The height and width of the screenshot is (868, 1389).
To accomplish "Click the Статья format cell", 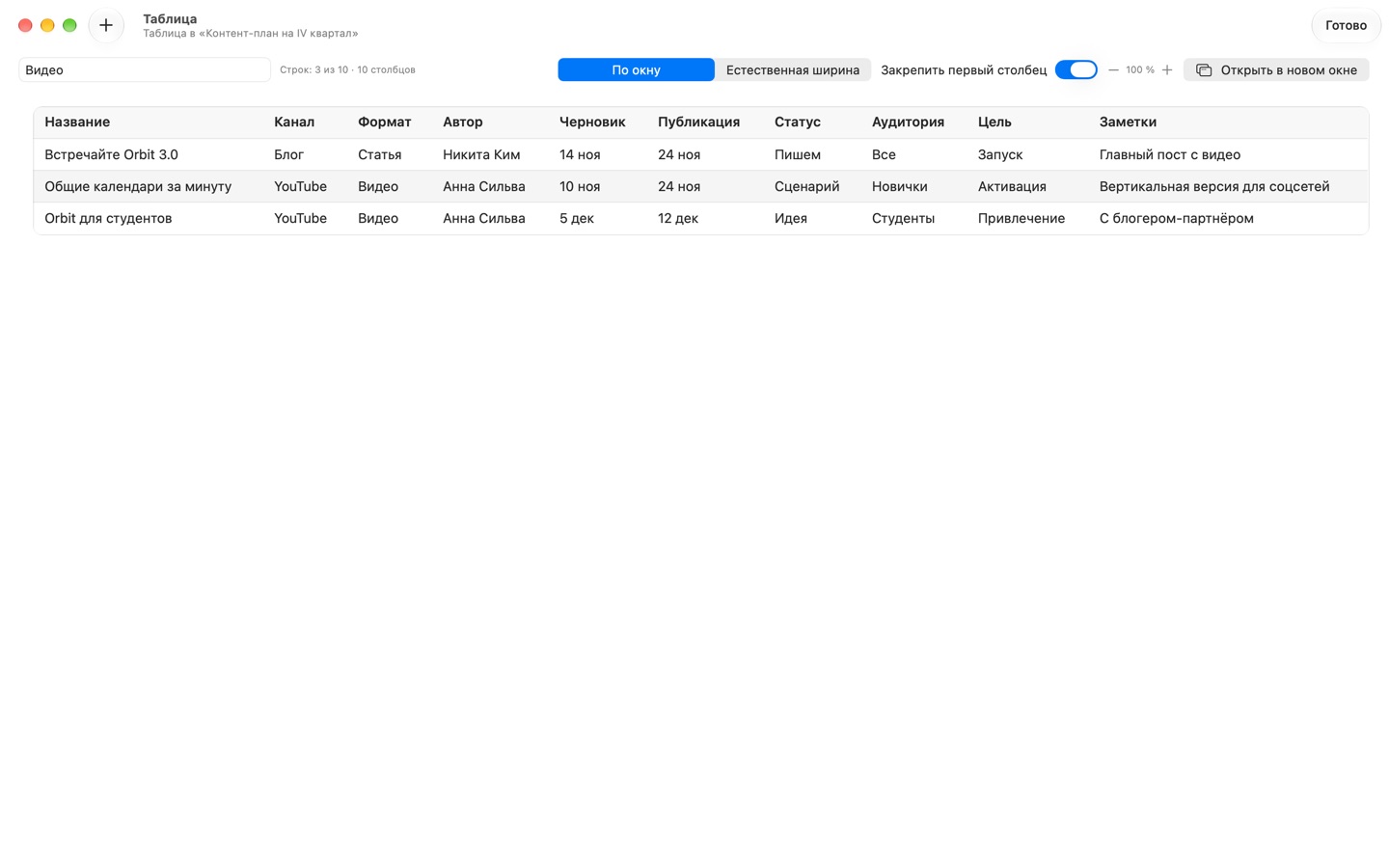I will 379,154.
